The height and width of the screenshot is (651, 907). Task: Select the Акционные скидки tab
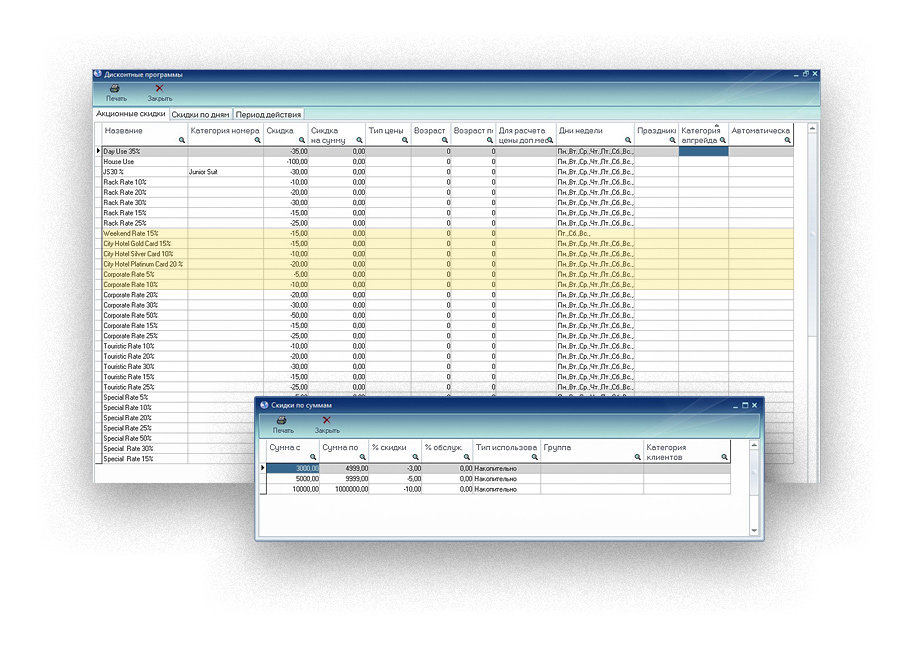131,115
